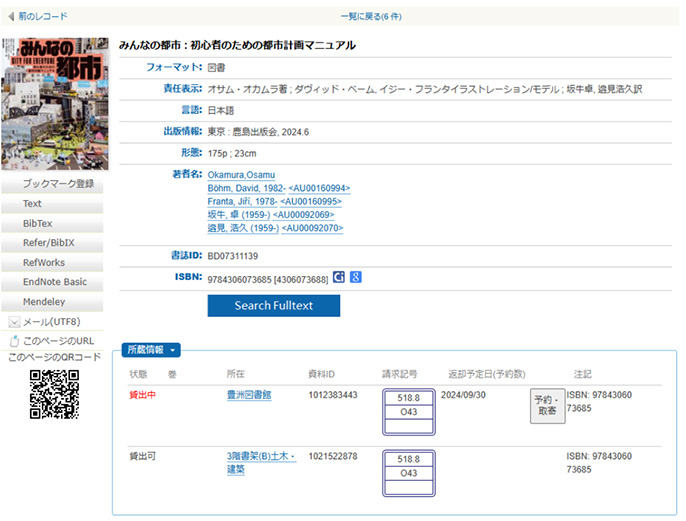Click physical description 175p ; 23cm

coord(232,154)
